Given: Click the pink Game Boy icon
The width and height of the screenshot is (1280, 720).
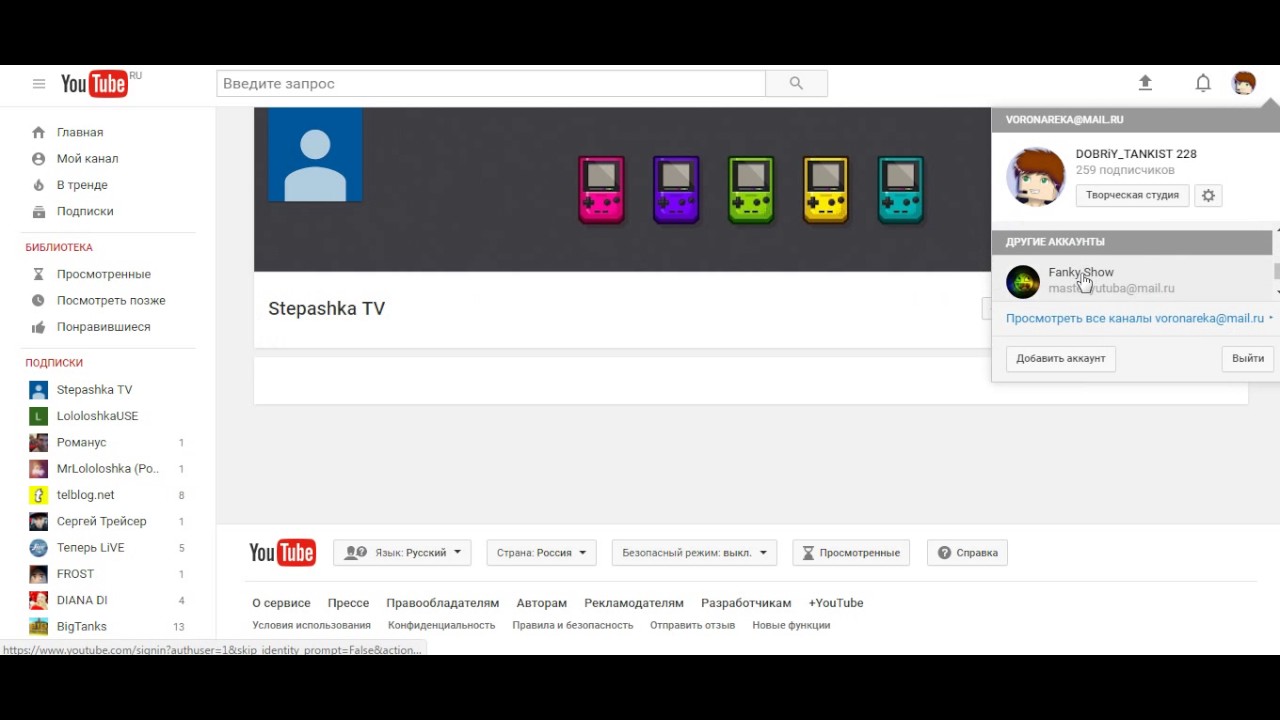Looking at the screenshot, I should (601, 189).
